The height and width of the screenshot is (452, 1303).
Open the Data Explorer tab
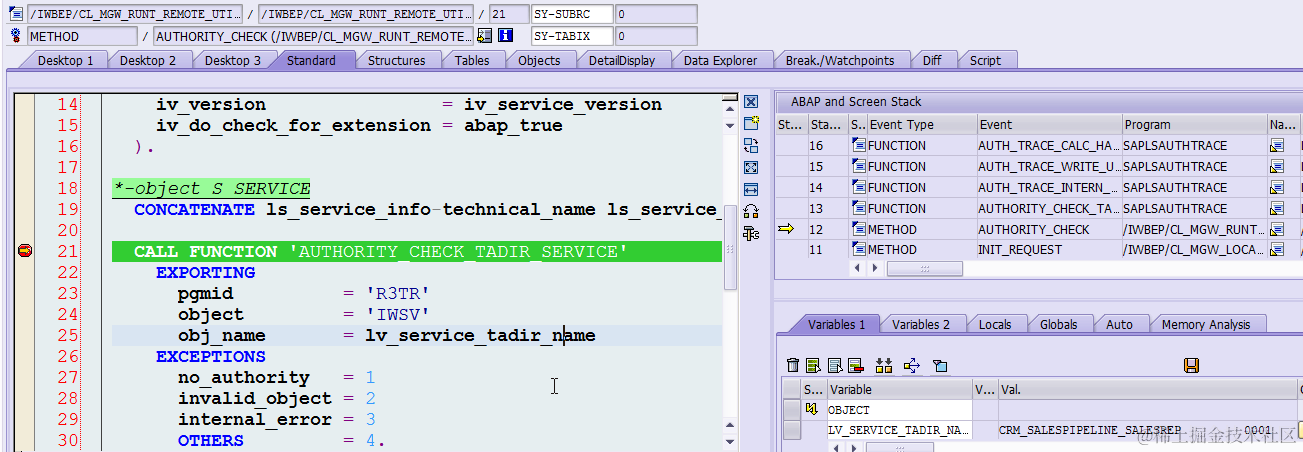click(x=720, y=60)
